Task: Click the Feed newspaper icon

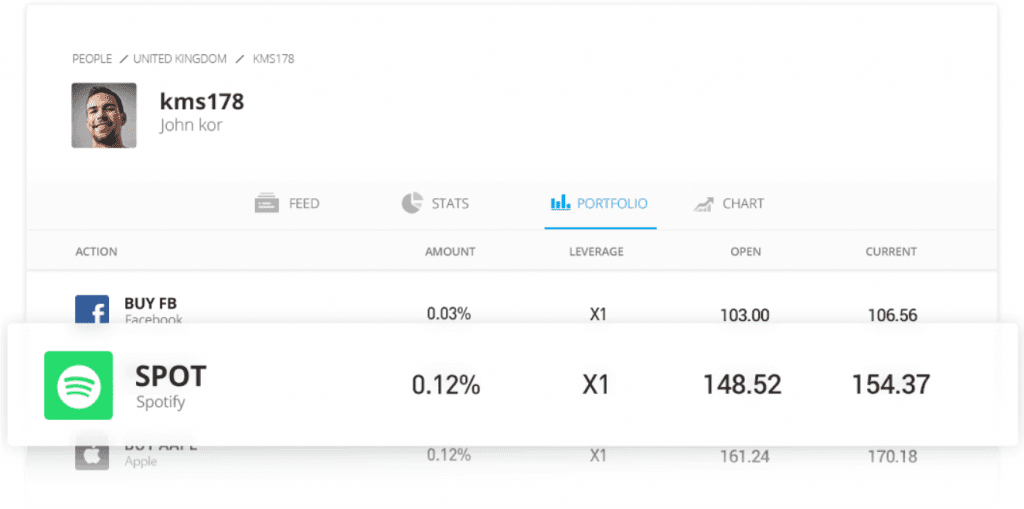Action: (x=267, y=203)
